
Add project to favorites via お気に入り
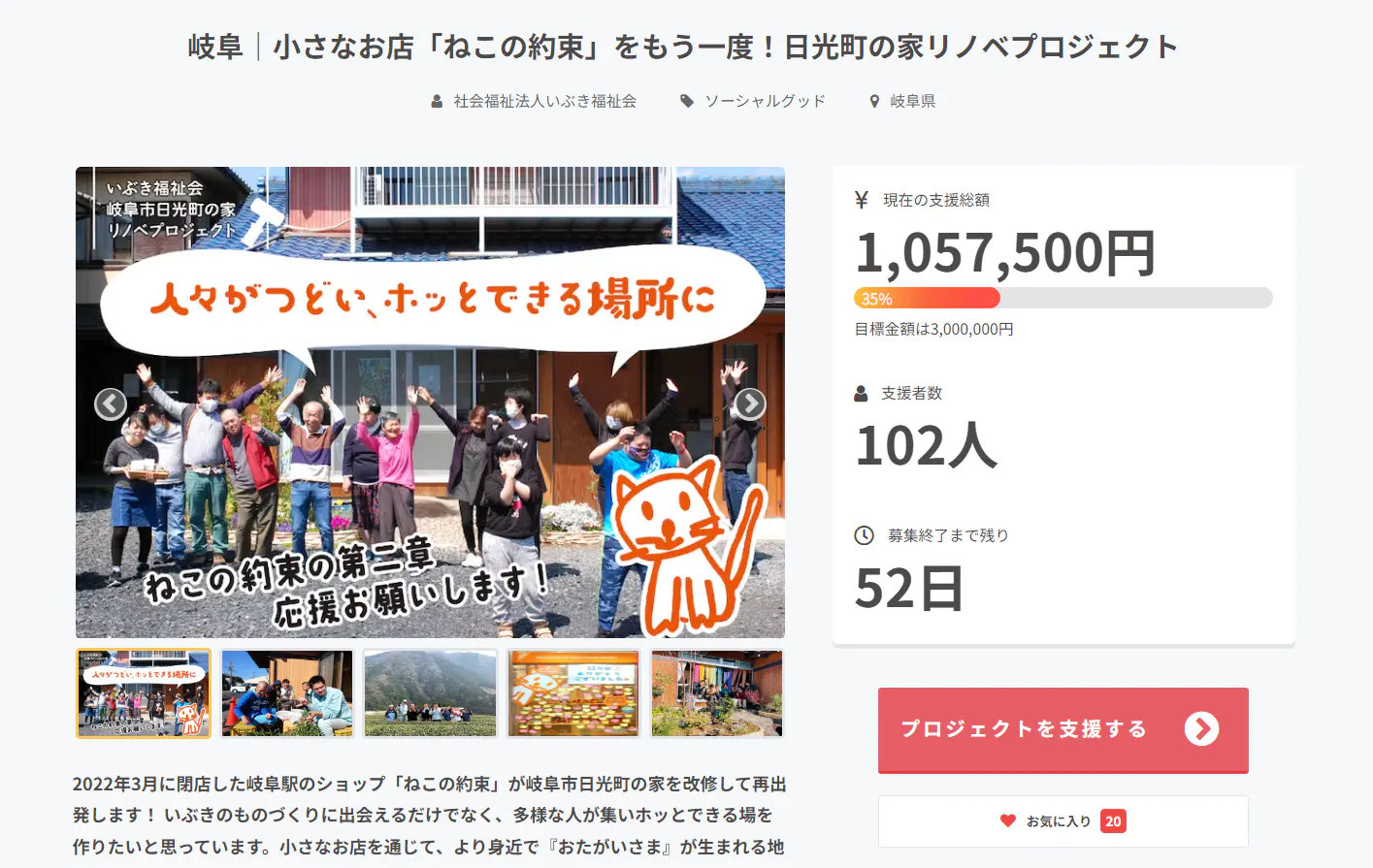[1063, 821]
